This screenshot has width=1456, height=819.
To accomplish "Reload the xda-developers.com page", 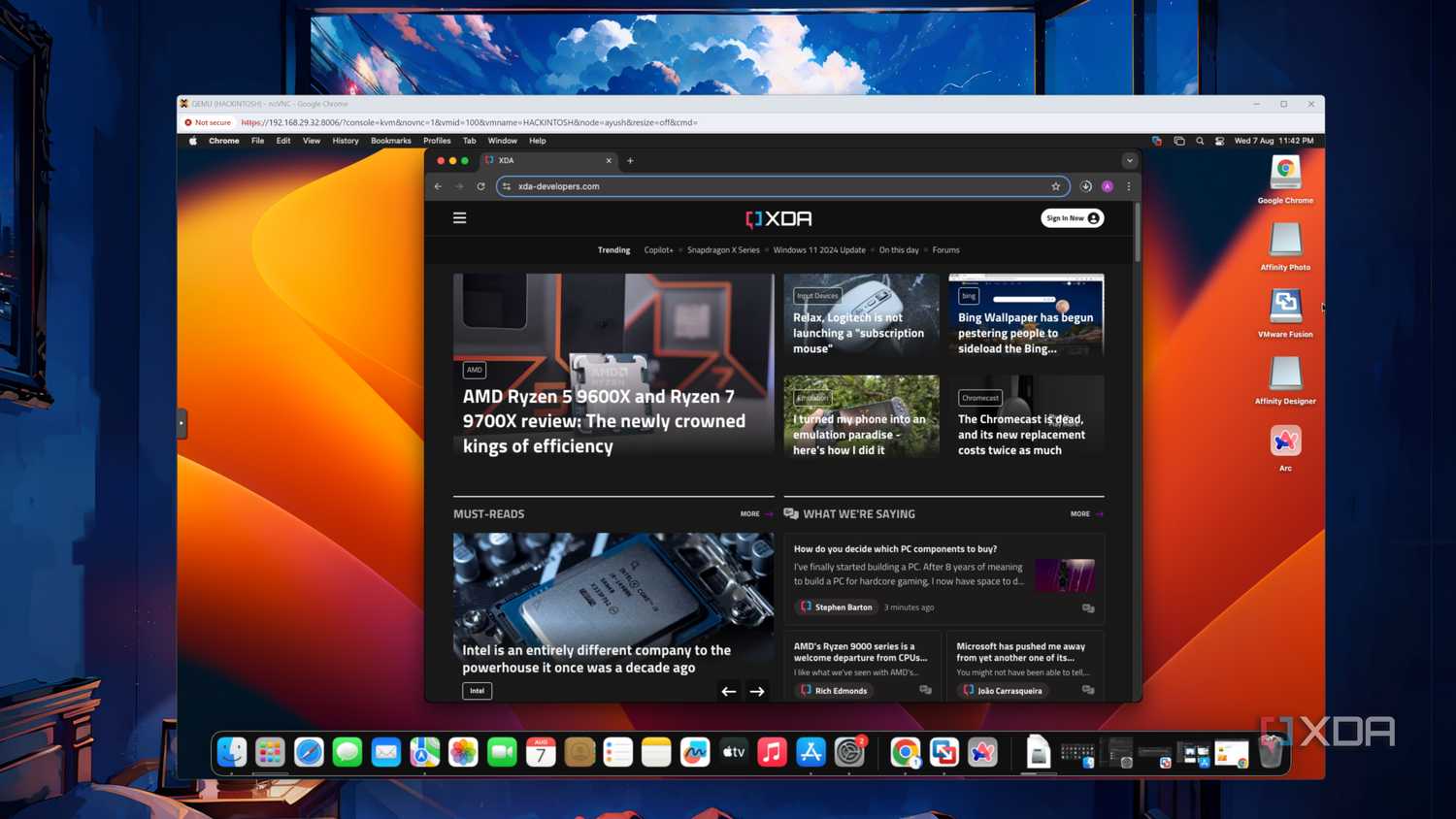I will pyautogui.click(x=480, y=186).
